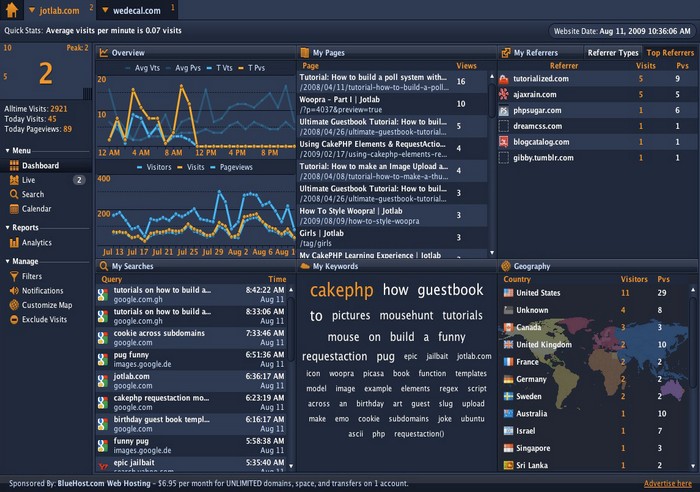Viewport: 700px width, 492px height.
Task: Select the 'Girls | Jotlab' page row
Action: (392, 238)
